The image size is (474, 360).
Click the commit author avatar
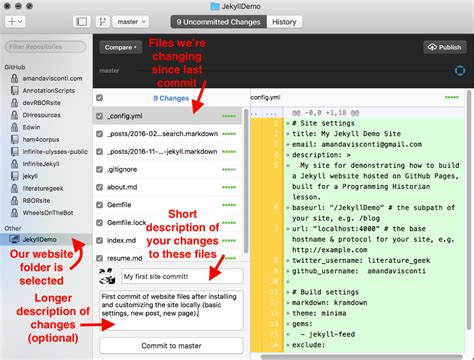(107, 276)
